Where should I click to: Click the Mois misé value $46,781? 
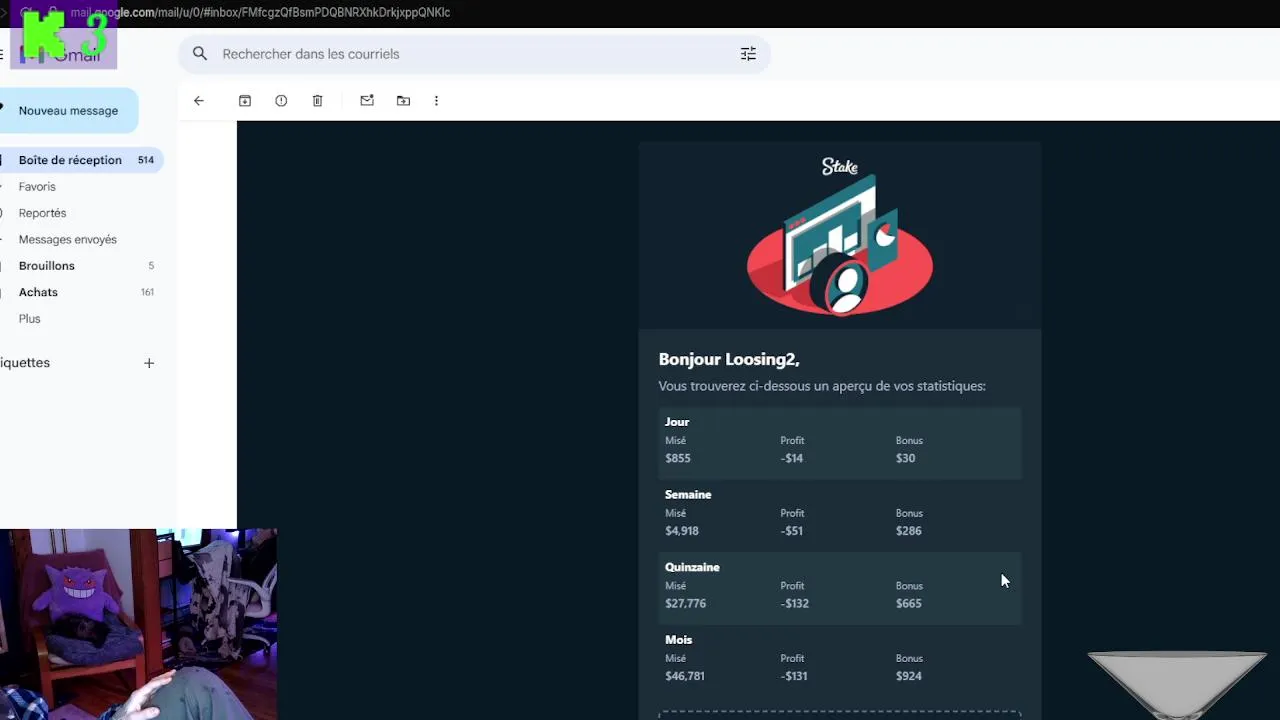click(x=685, y=676)
